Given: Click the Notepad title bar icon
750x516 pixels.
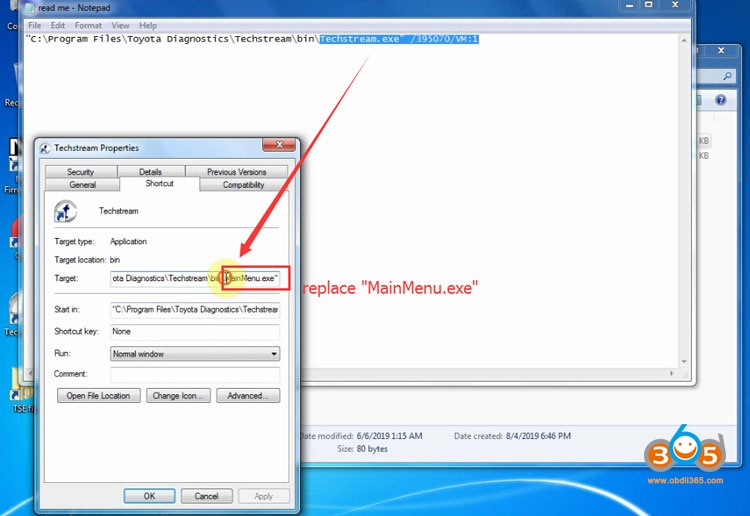Looking at the screenshot, I should pyautogui.click(x=30, y=8).
